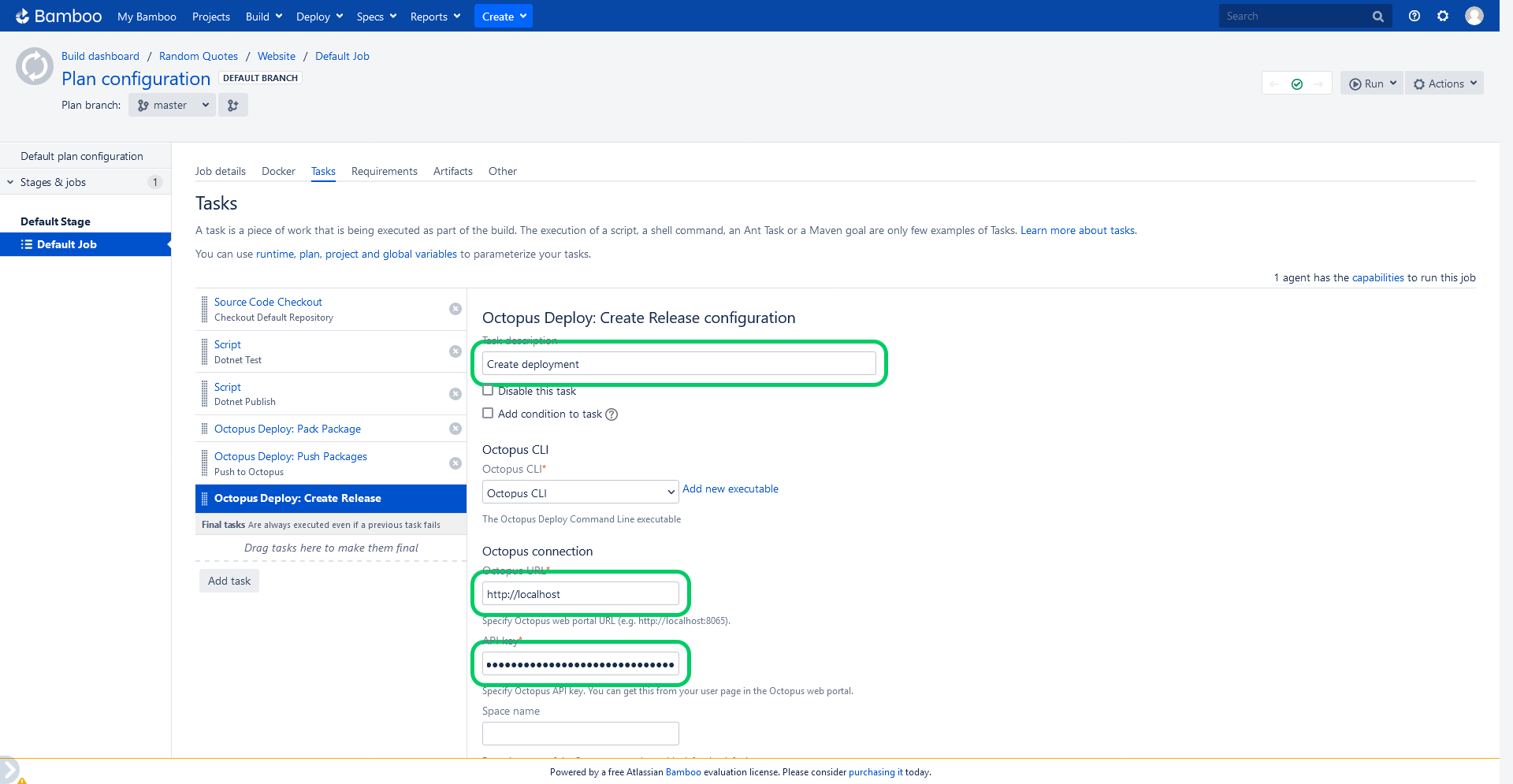Open the capabilities link
The width and height of the screenshot is (1513, 784).
click(1378, 277)
